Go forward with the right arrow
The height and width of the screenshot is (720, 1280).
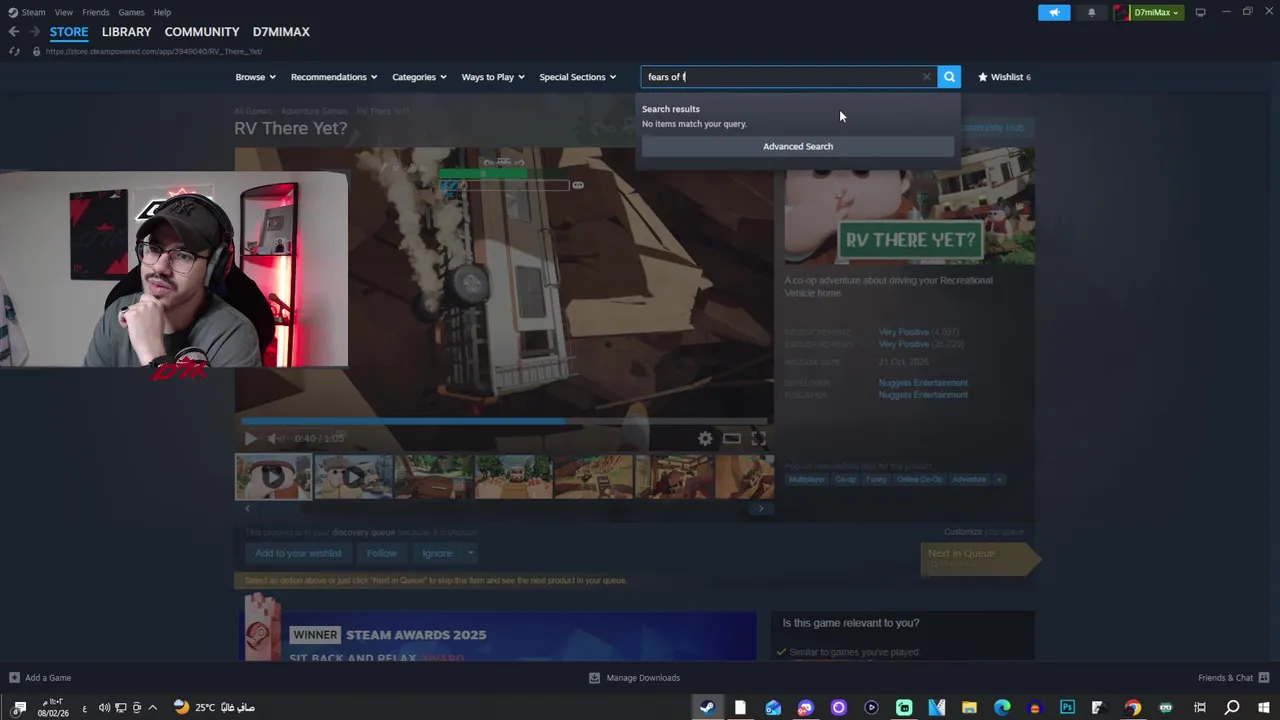pos(35,32)
